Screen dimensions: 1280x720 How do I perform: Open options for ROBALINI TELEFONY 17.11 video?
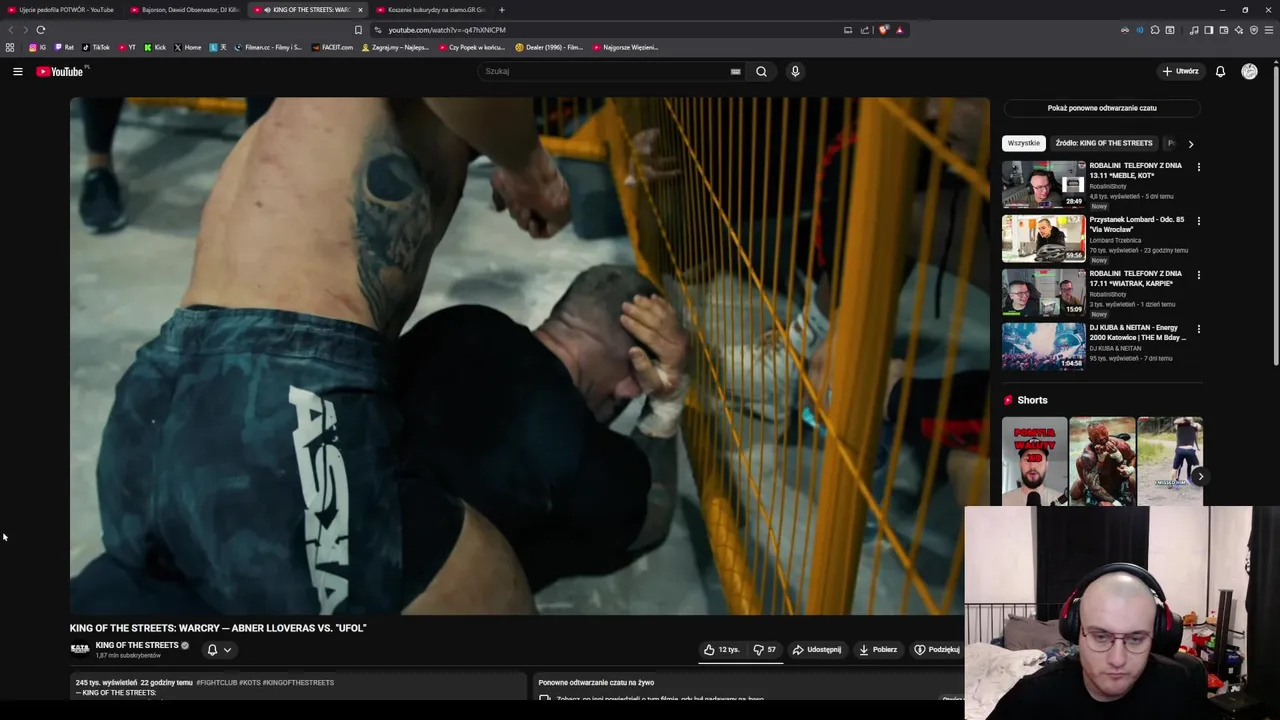coord(1198,275)
